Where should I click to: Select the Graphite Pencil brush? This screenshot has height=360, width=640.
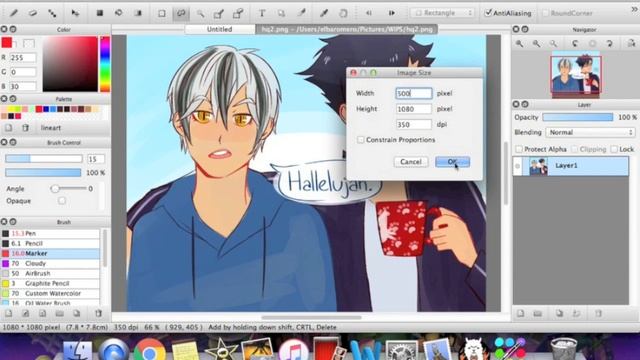click(x=50, y=283)
